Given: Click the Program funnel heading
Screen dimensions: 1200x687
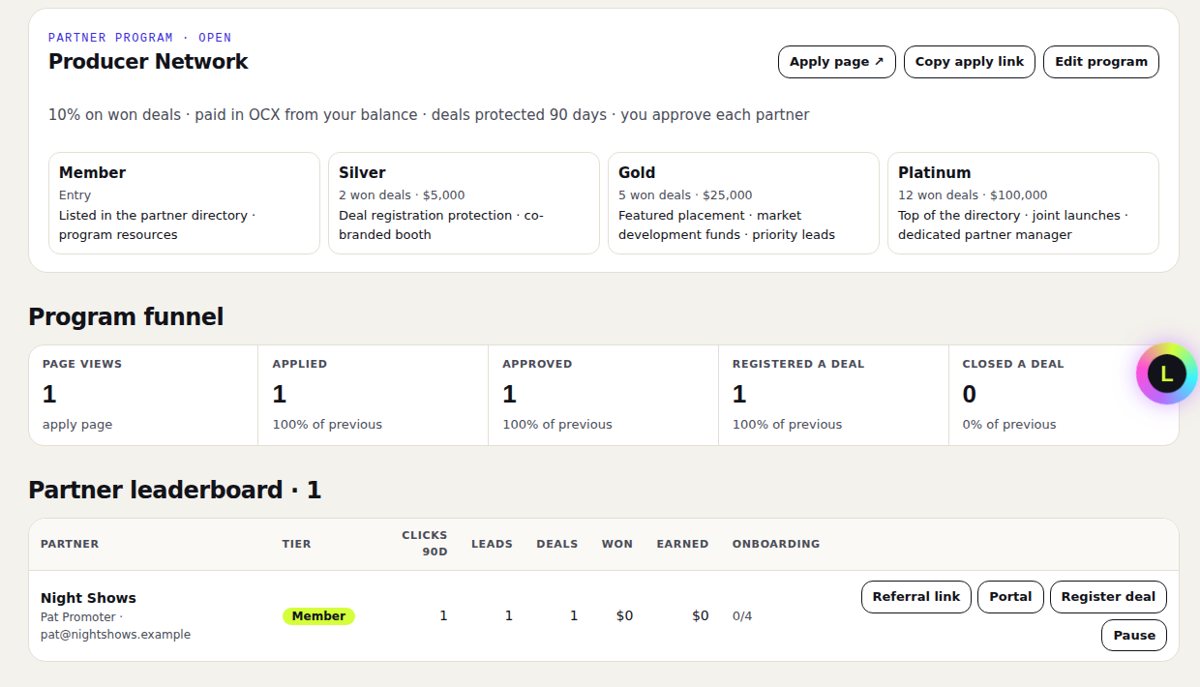Looking at the screenshot, I should tap(126, 317).
